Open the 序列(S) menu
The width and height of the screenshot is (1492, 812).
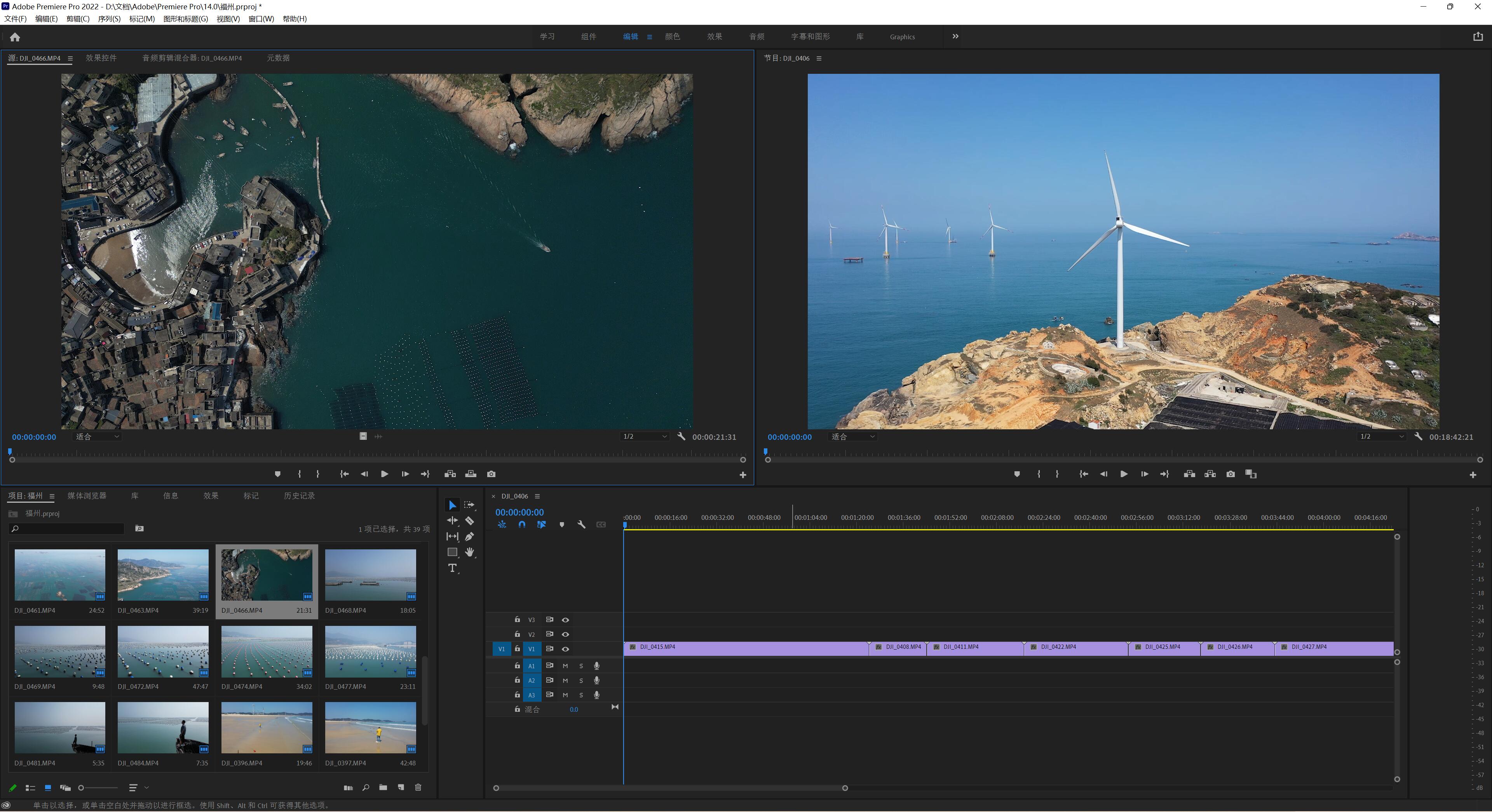click(x=109, y=19)
